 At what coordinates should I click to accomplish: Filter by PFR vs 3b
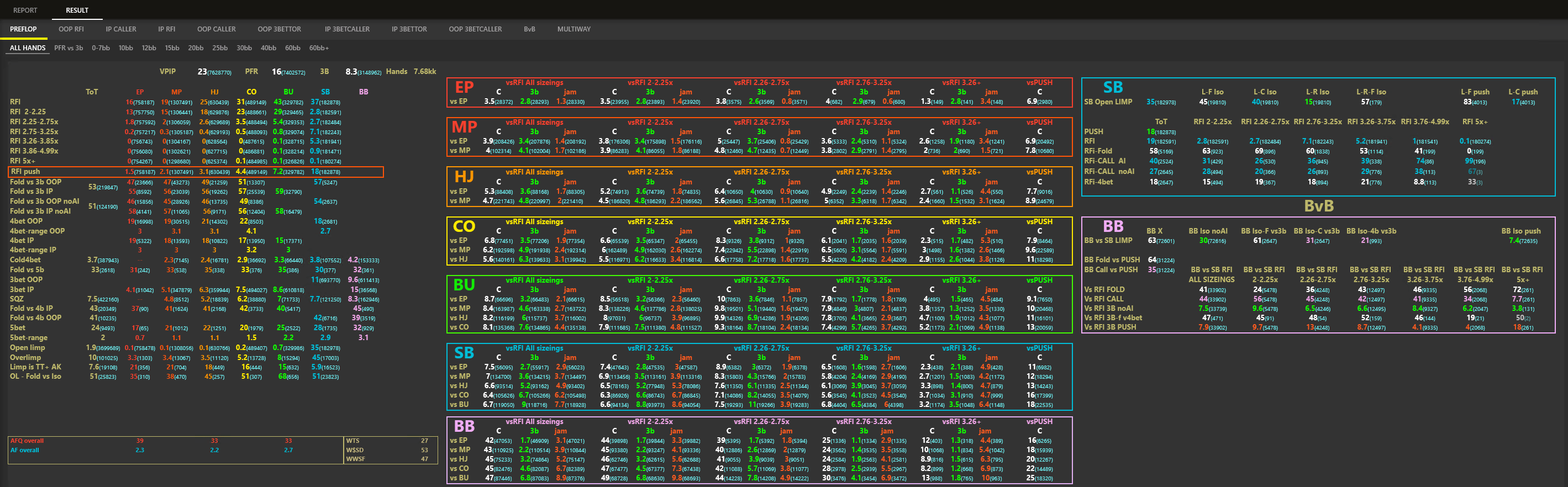pyautogui.click(x=68, y=48)
